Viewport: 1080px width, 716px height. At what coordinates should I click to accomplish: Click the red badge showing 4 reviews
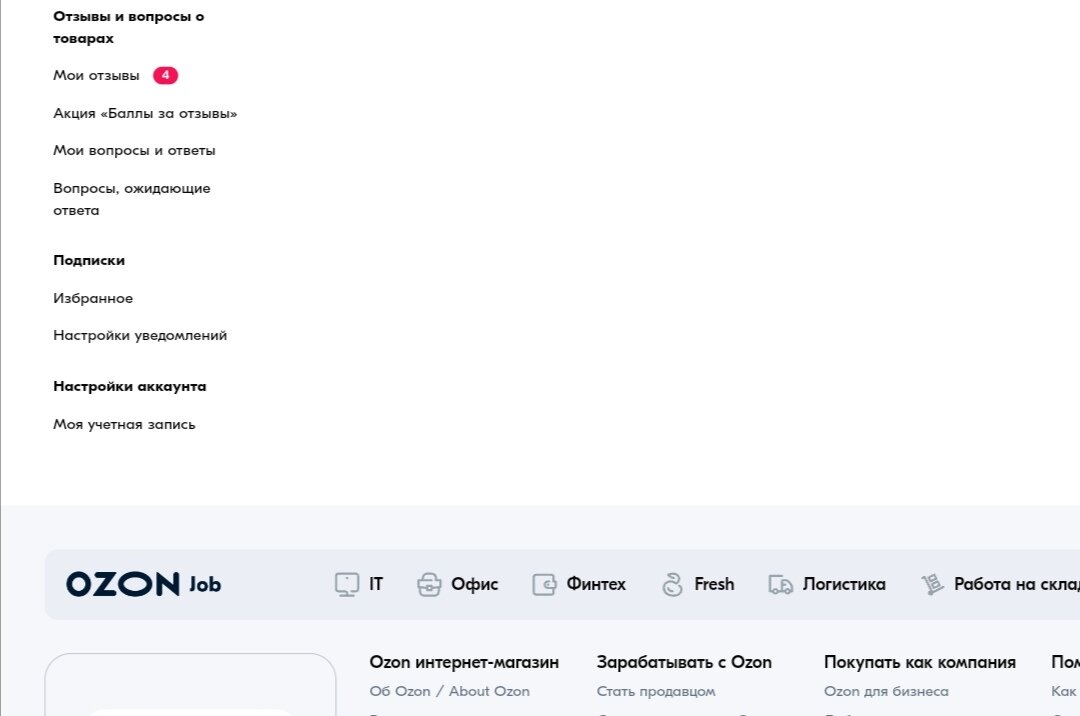pyautogui.click(x=165, y=74)
